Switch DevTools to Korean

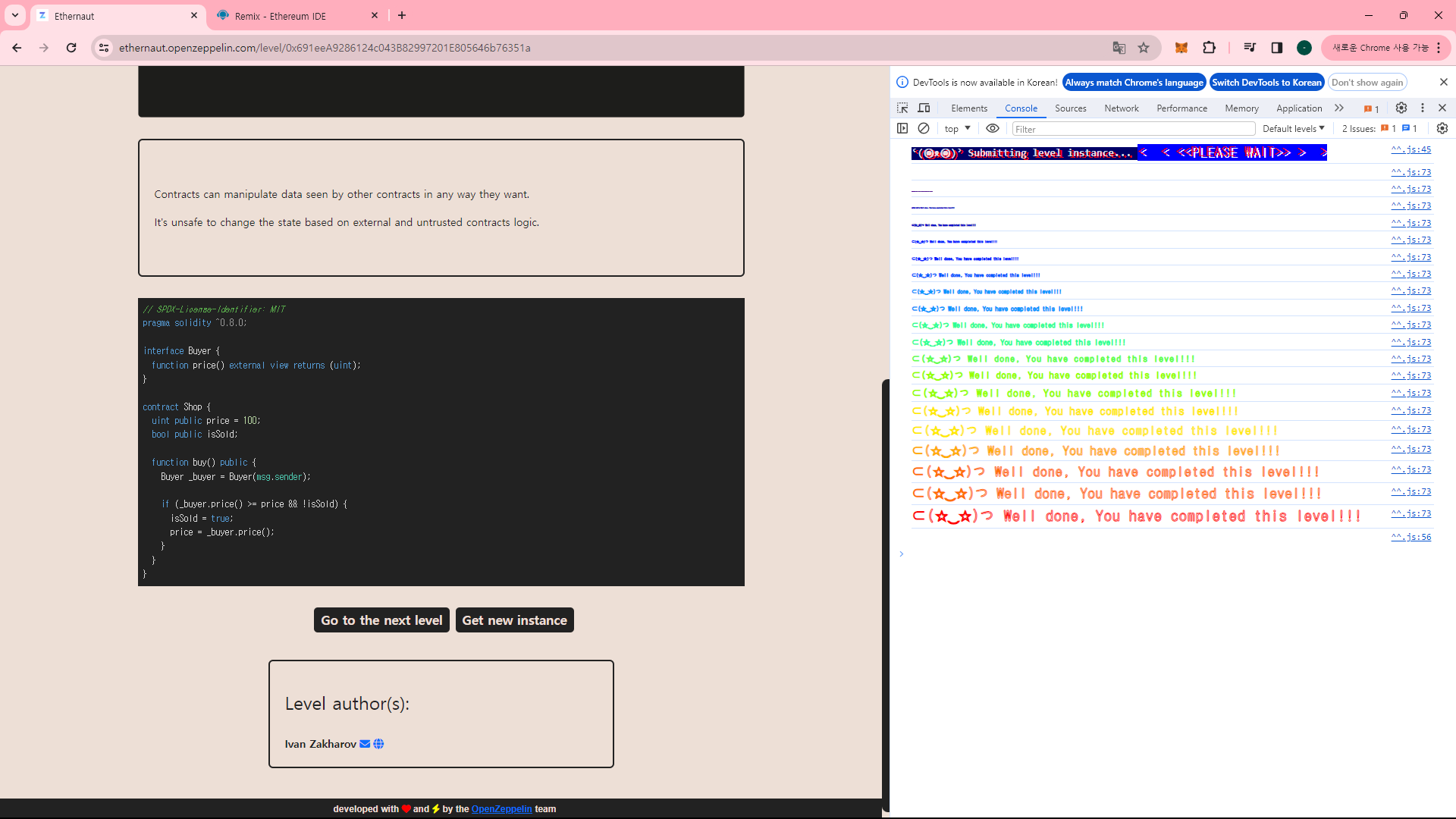click(1266, 83)
